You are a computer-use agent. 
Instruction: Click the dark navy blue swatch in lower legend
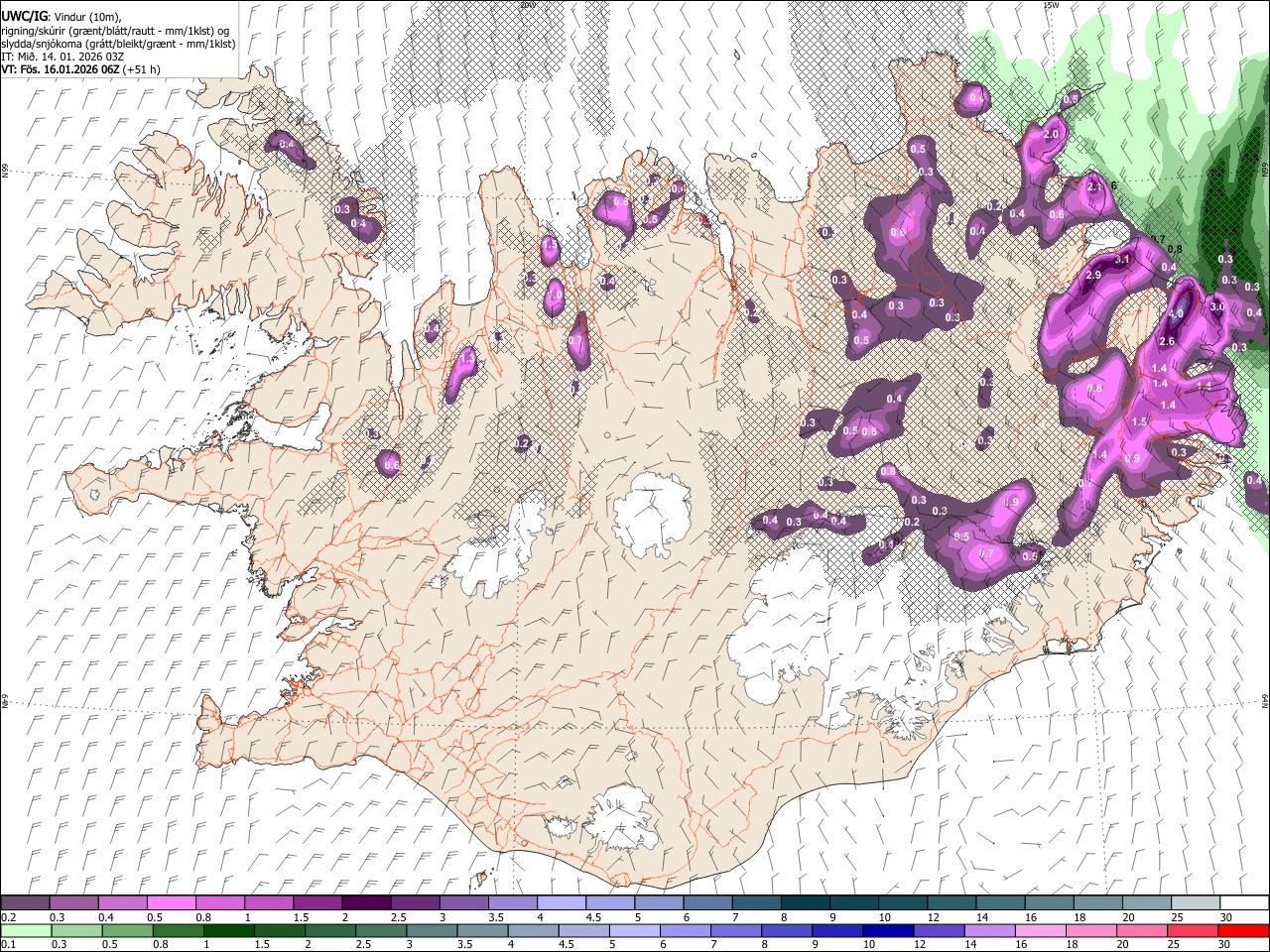pos(887,930)
